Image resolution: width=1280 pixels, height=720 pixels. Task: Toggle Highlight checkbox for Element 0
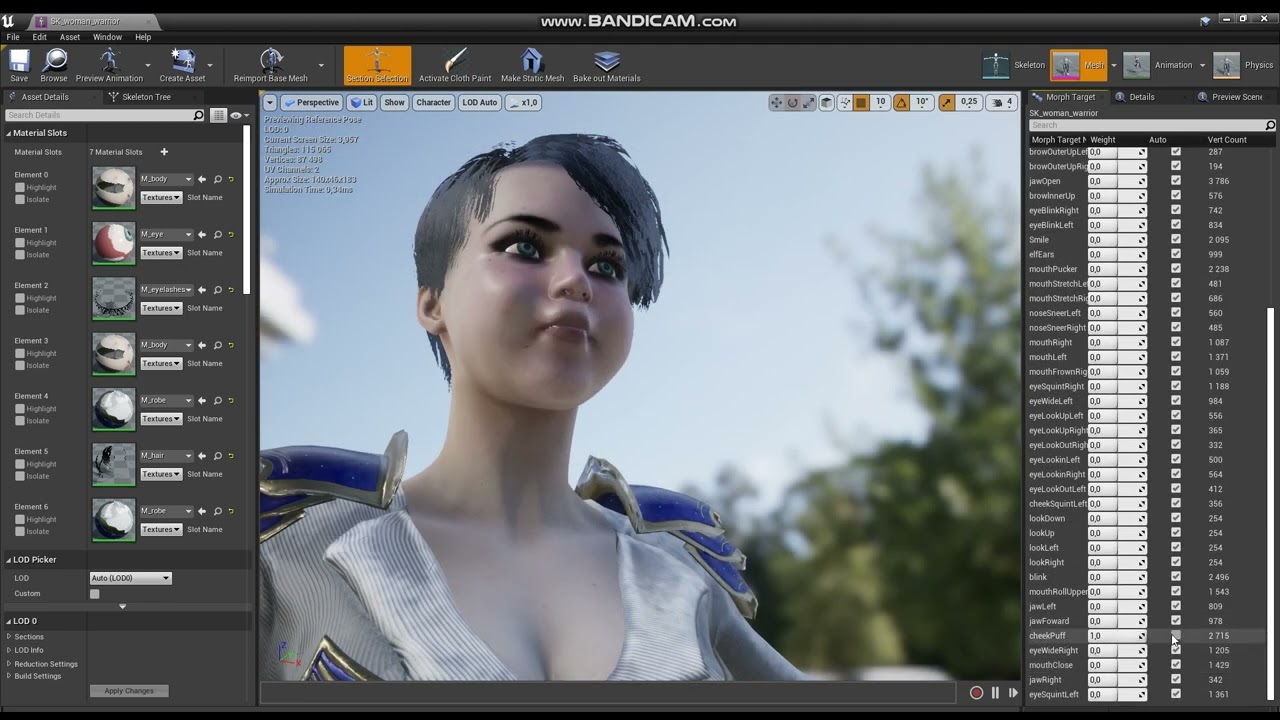pos(20,188)
